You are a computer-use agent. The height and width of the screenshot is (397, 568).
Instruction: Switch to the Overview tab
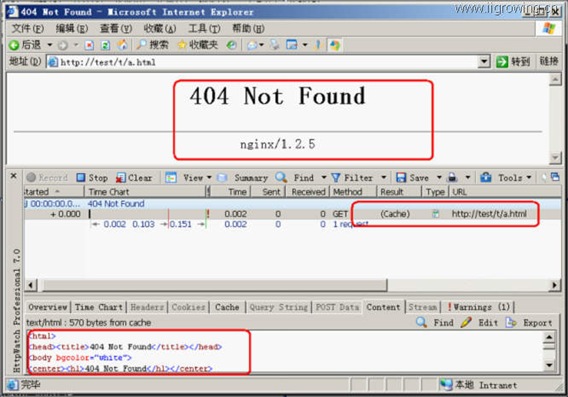[48, 307]
